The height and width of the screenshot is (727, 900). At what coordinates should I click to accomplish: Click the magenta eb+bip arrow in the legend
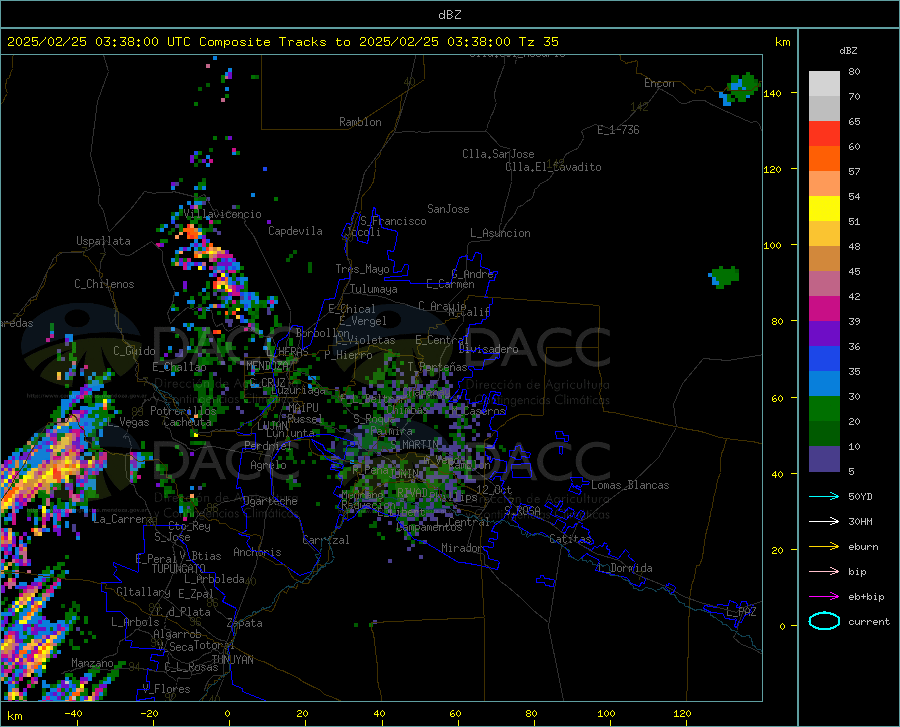(824, 597)
